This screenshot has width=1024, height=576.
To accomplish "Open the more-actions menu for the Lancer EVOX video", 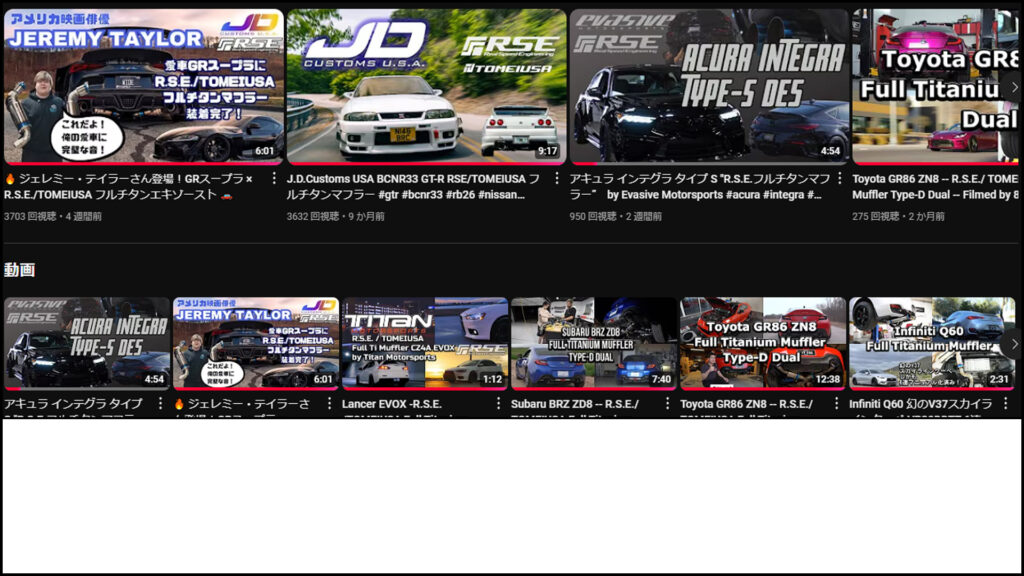I will point(498,404).
